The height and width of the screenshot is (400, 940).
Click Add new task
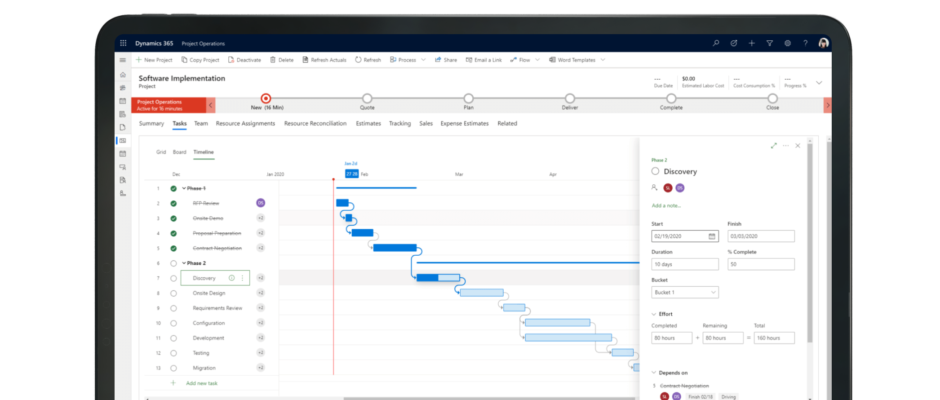pyautogui.click(x=201, y=383)
